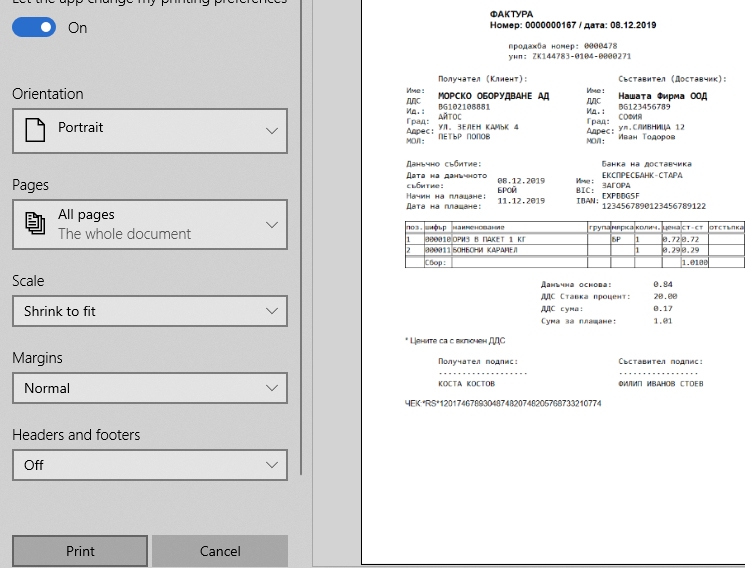This screenshot has width=745, height=568.
Task: Click the chevron in the Orientation box
Action: click(272, 131)
